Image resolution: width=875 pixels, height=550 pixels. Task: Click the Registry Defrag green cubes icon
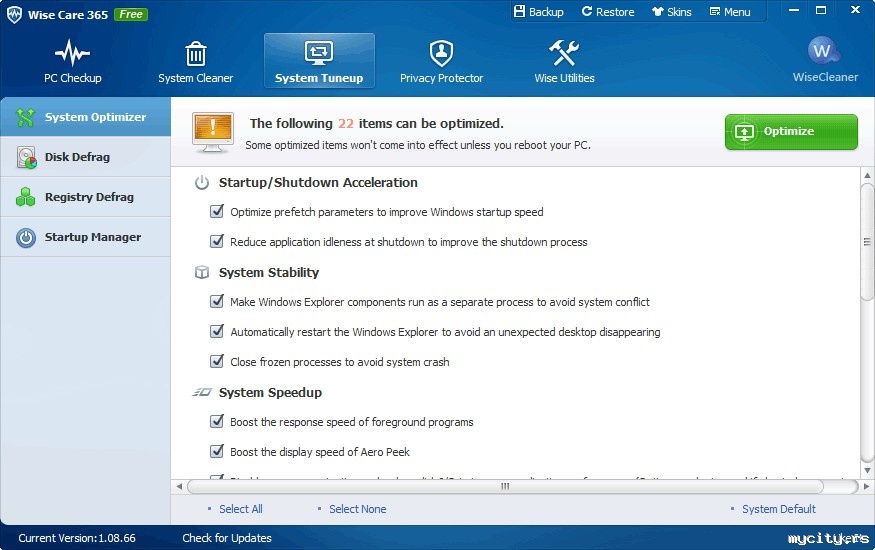pyautogui.click(x=26, y=197)
